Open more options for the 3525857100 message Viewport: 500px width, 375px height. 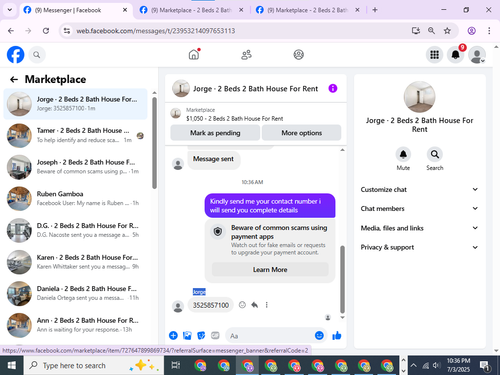[x=267, y=305]
